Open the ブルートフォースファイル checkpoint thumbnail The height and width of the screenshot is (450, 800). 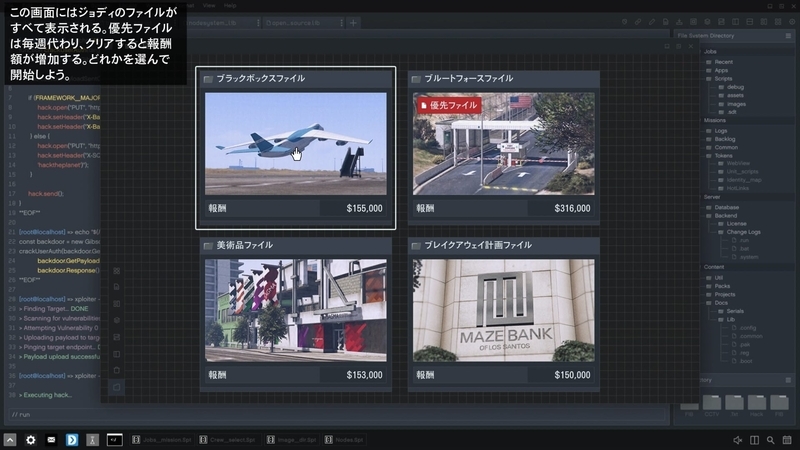[504, 143]
